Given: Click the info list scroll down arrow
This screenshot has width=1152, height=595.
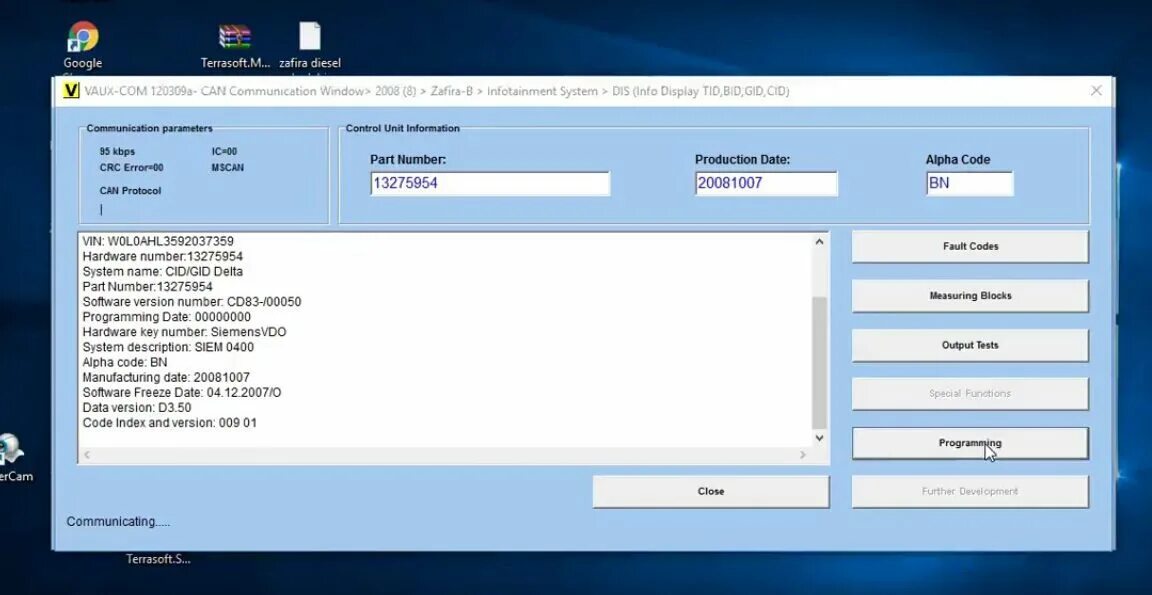Looking at the screenshot, I should coord(819,438).
